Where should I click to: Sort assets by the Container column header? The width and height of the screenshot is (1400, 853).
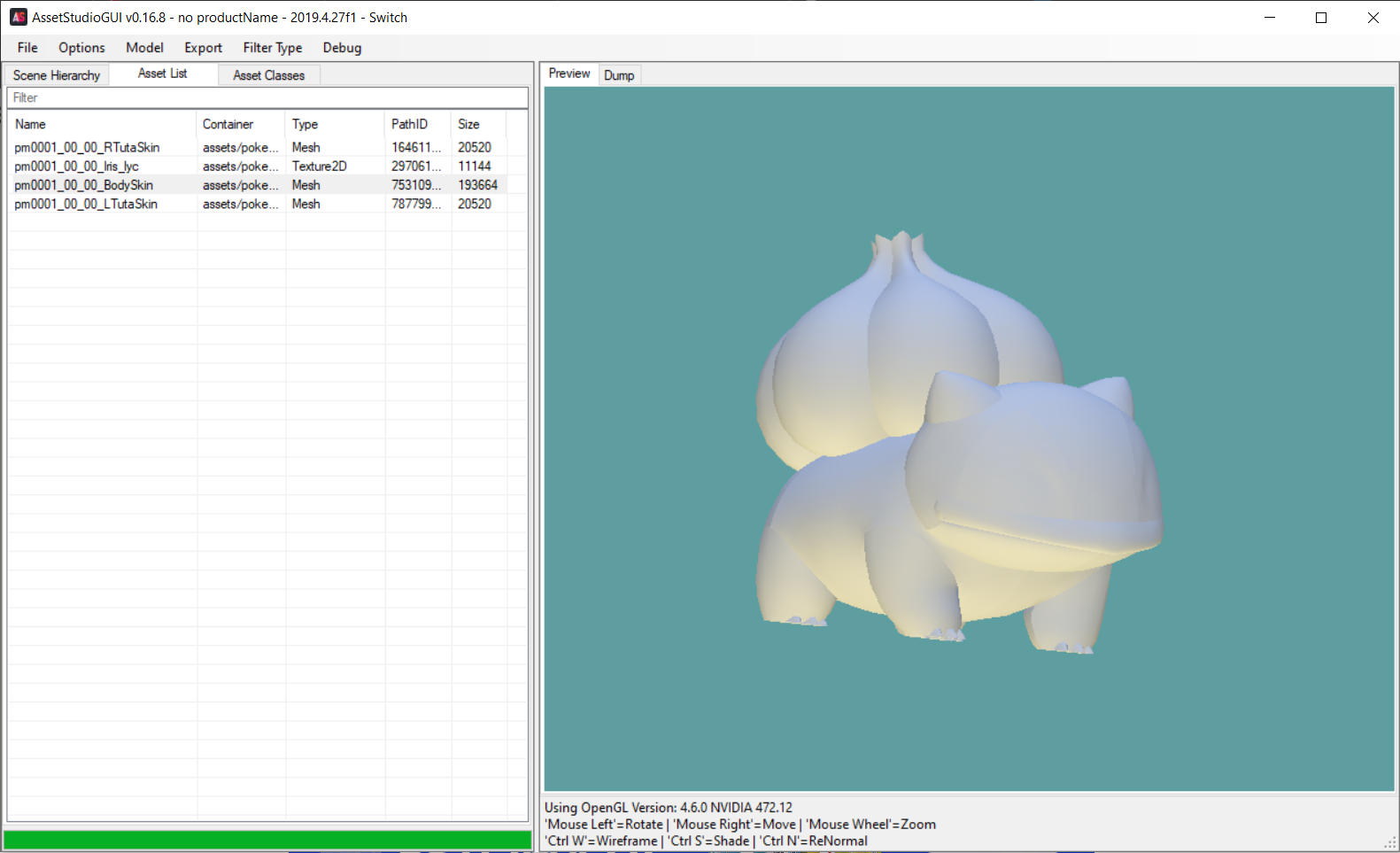point(241,124)
